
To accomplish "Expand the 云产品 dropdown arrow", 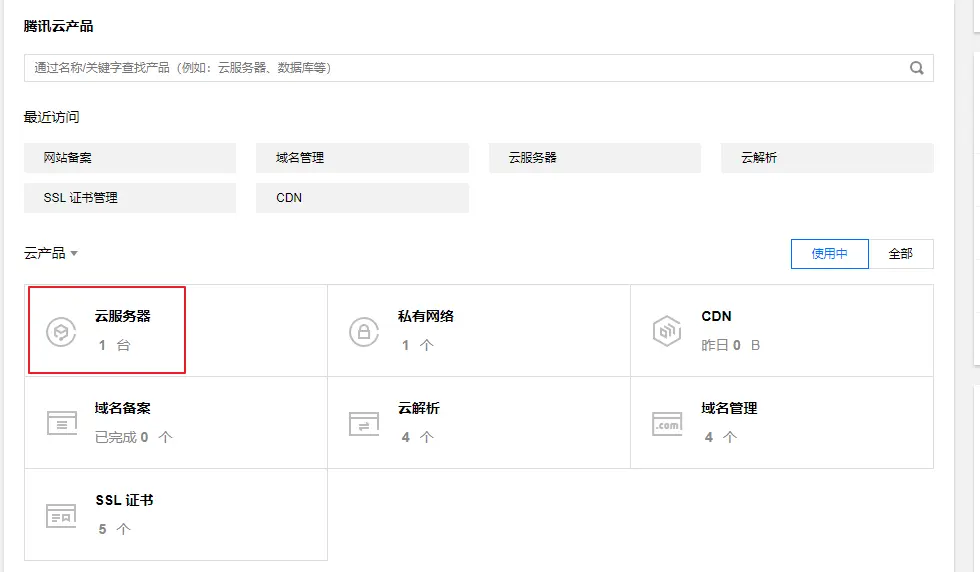I will click(74, 254).
